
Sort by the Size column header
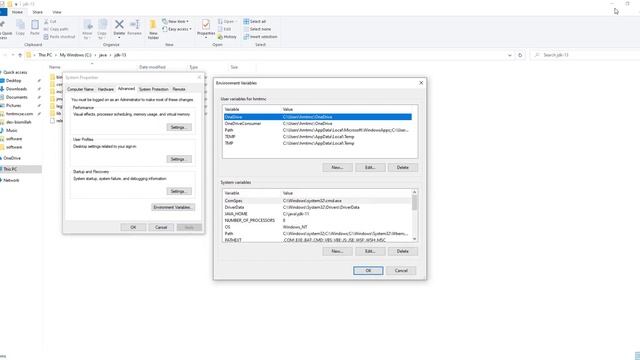(234, 67)
